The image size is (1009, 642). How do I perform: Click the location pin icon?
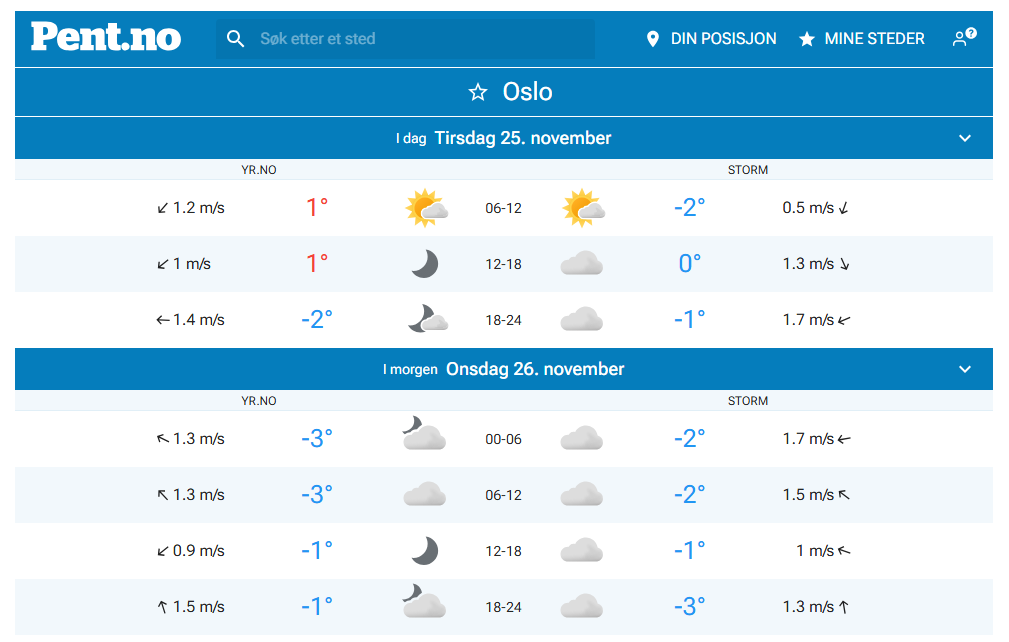(x=653, y=39)
